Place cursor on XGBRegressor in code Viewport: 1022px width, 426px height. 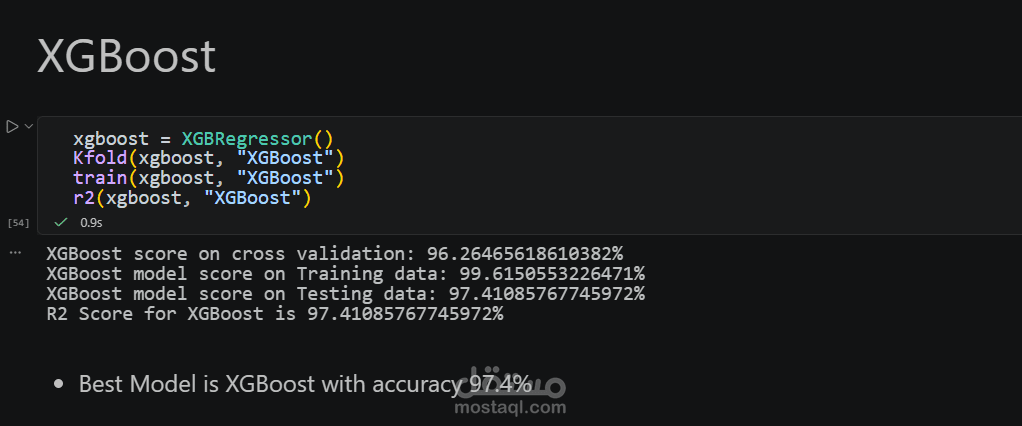(x=247, y=139)
